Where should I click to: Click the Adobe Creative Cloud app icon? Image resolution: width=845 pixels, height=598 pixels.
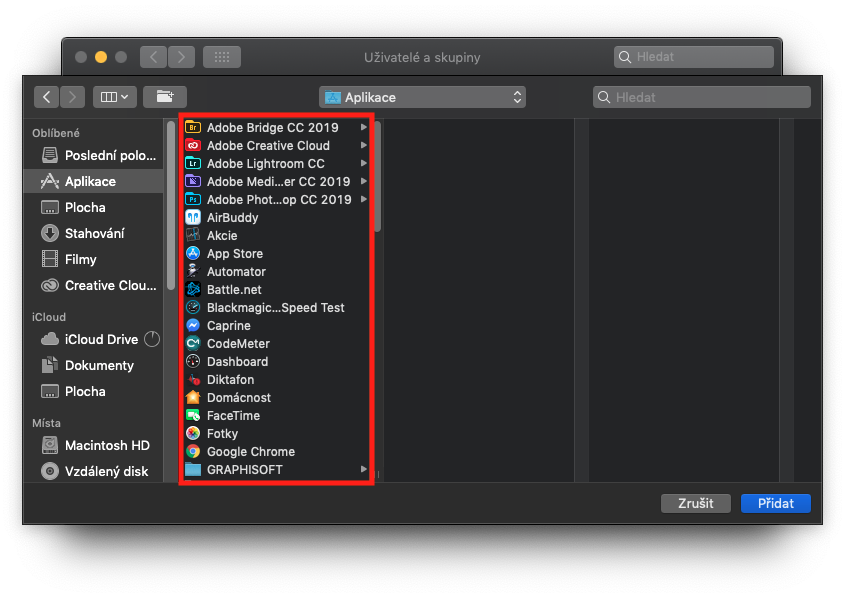click(193, 145)
